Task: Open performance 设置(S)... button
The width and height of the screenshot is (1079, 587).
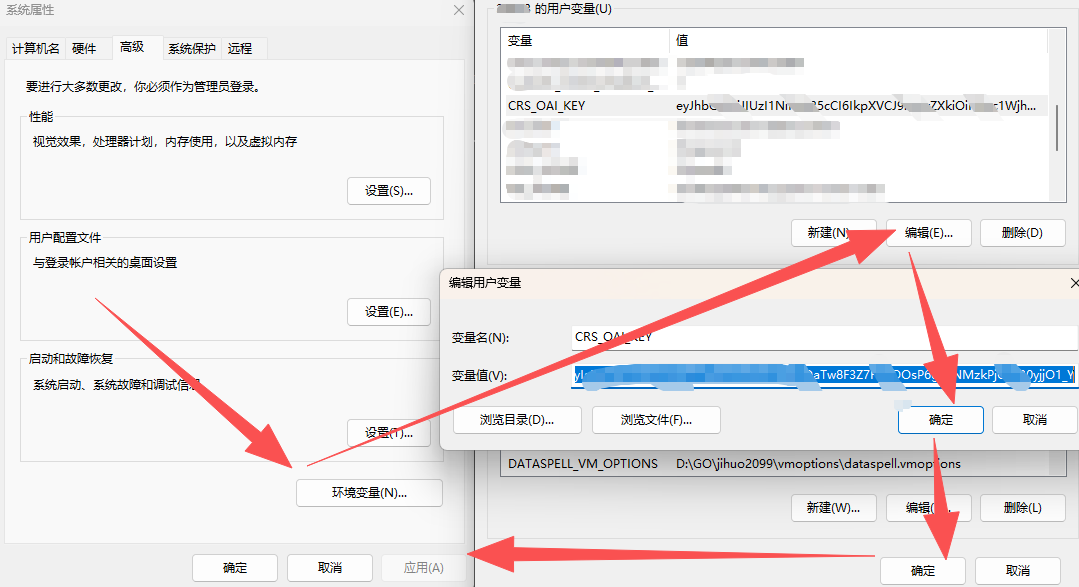Action: (388, 191)
